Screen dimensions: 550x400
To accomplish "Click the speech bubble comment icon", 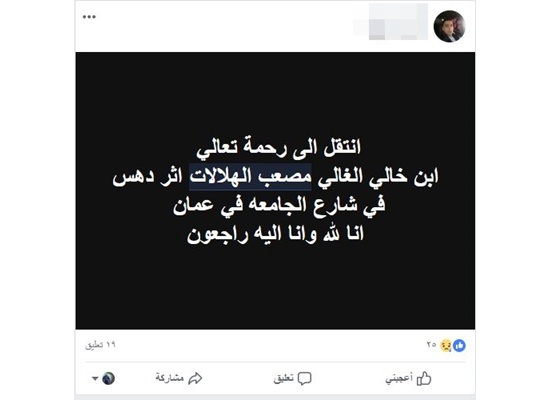I will [304, 379].
